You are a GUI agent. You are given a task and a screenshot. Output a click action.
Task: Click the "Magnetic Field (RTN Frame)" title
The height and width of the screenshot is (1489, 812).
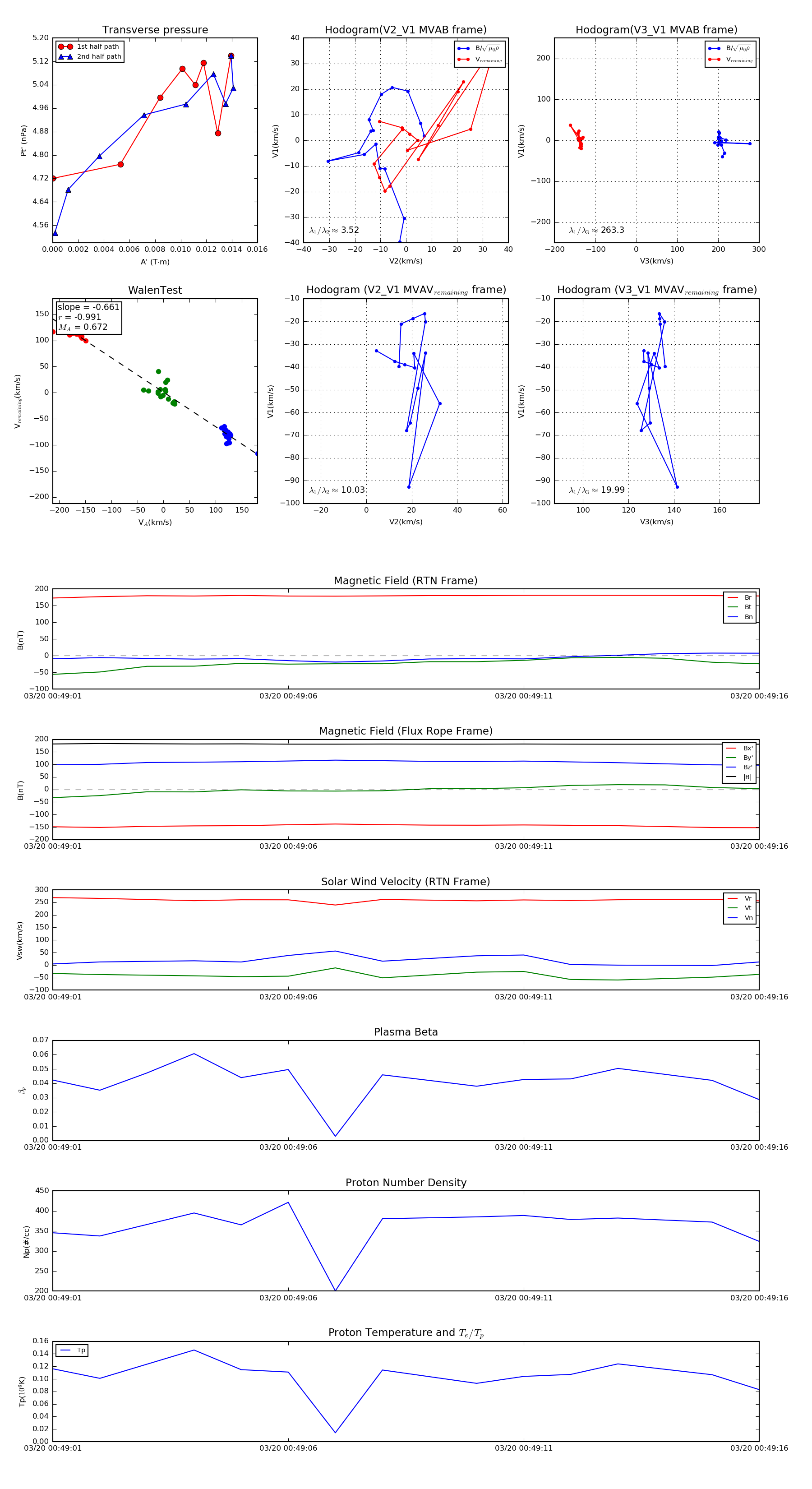point(406,581)
